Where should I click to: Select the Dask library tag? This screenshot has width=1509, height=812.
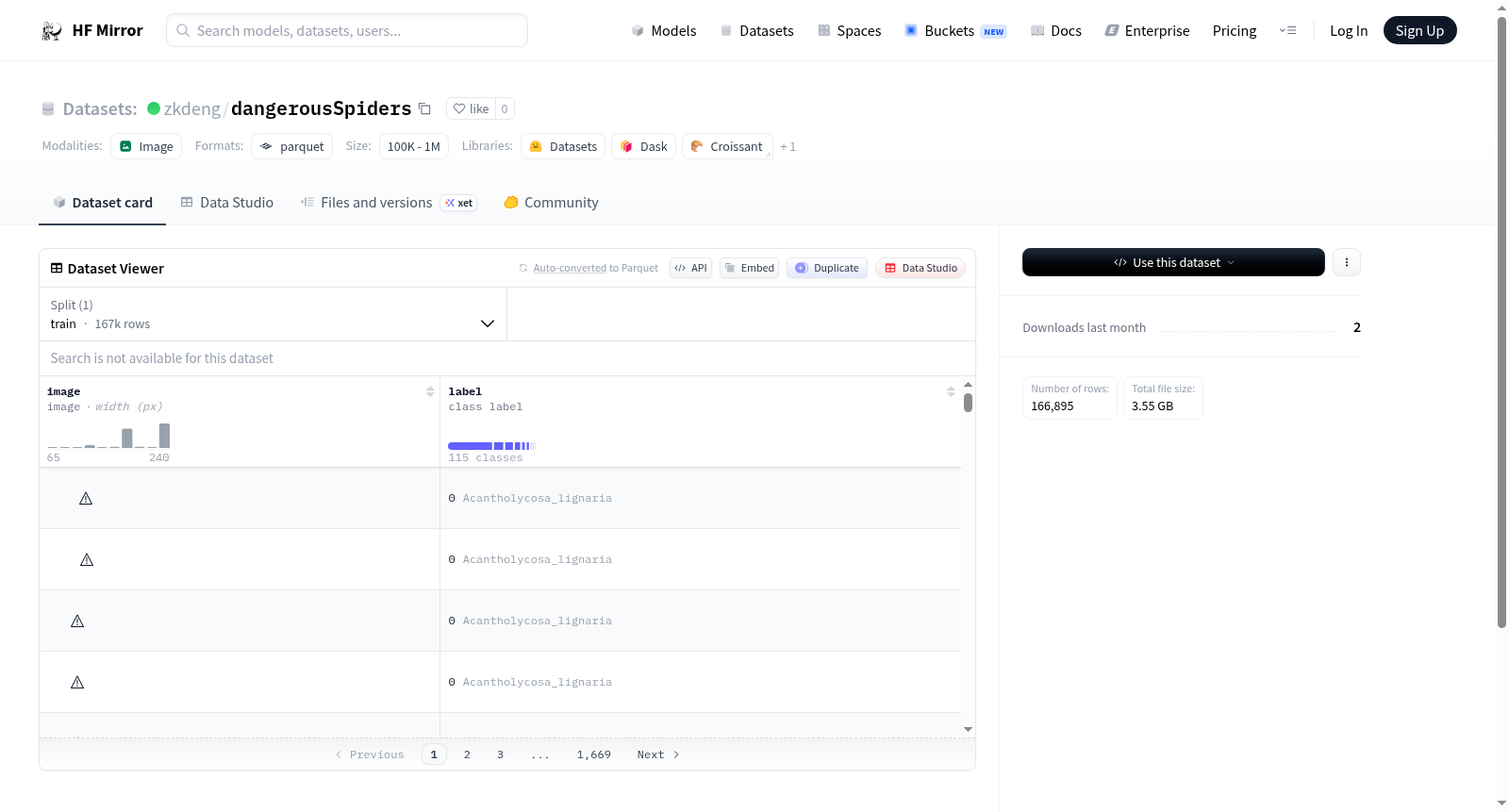pyautogui.click(x=644, y=146)
